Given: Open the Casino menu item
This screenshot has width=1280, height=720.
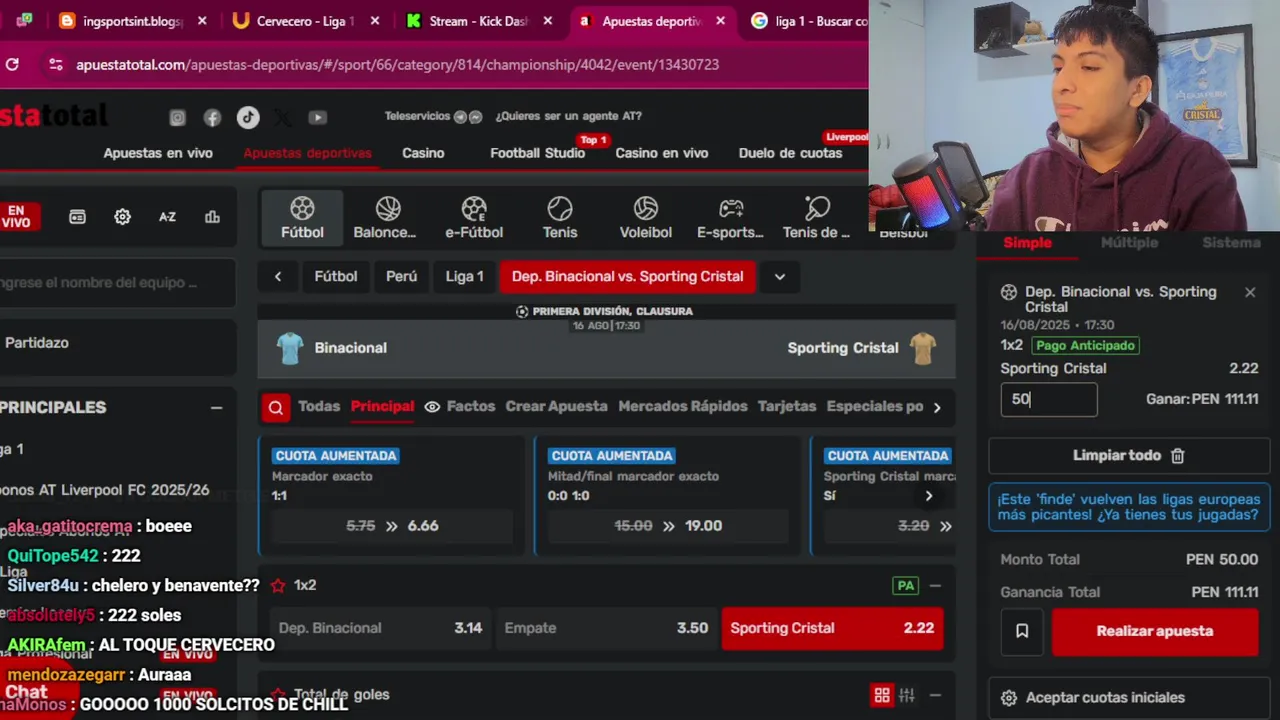Looking at the screenshot, I should (423, 153).
